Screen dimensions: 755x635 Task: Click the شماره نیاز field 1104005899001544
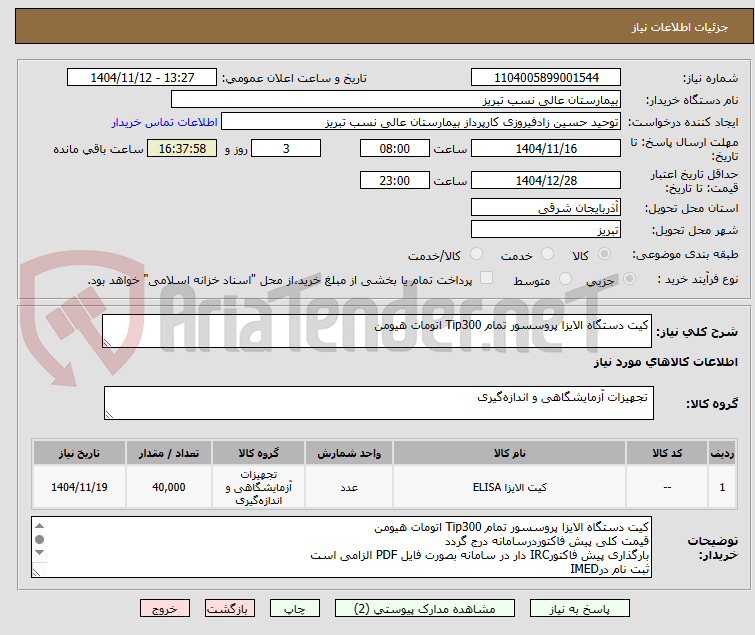[546, 78]
